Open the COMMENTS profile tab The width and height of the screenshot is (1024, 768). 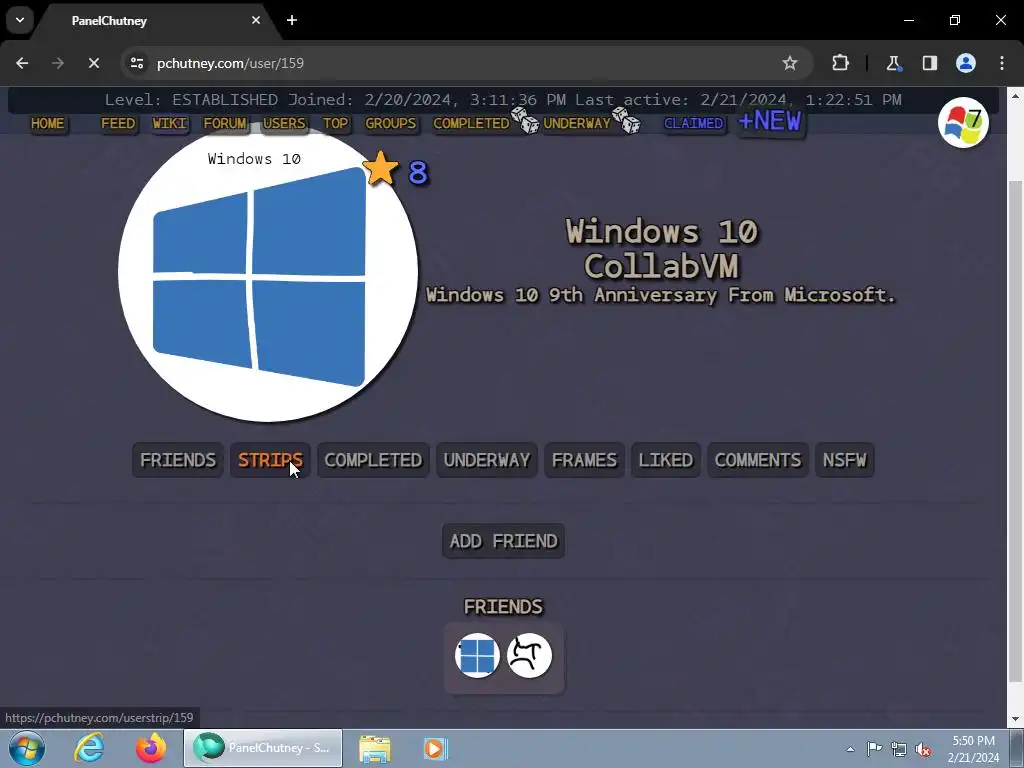[758, 460]
